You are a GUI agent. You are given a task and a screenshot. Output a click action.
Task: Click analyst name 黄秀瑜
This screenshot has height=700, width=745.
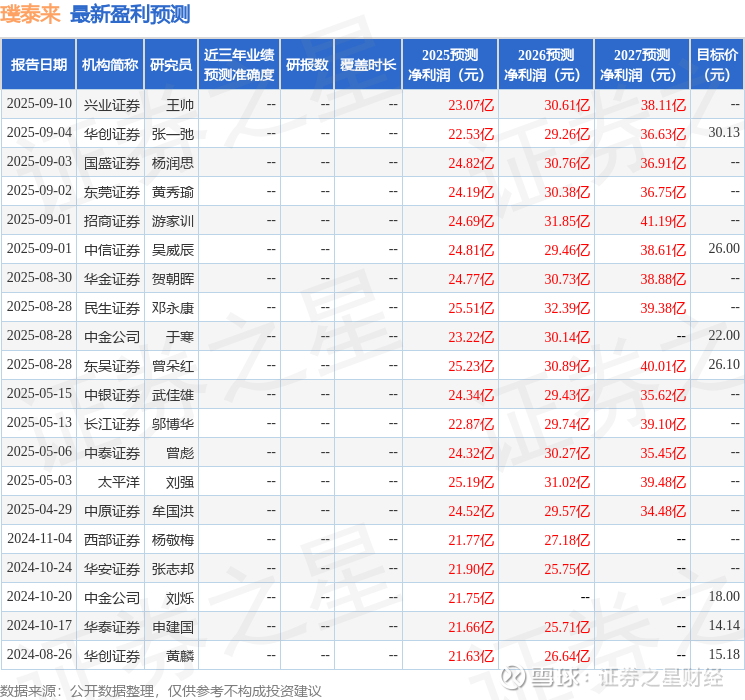pyautogui.click(x=173, y=192)
